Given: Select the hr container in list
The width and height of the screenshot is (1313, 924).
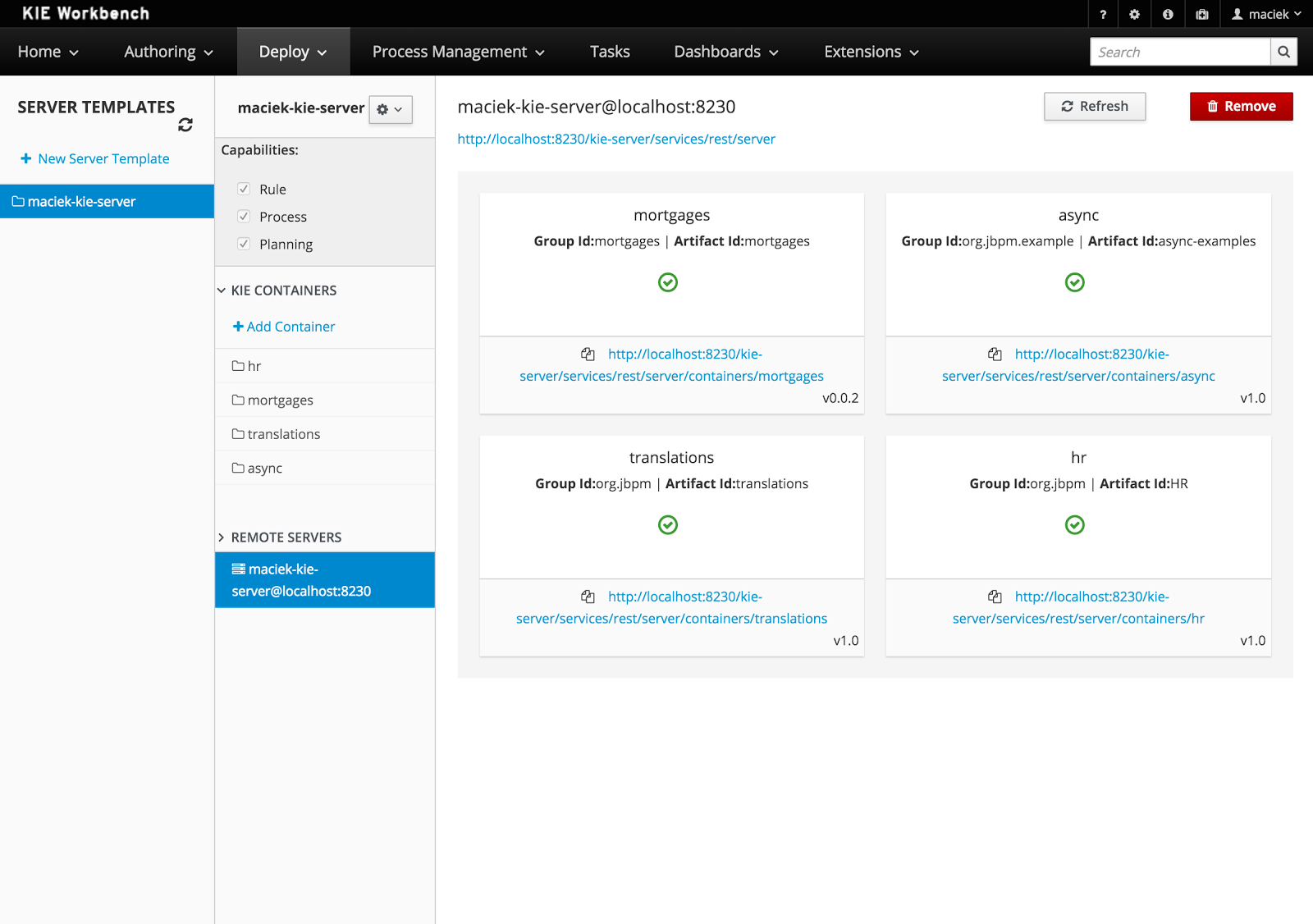Looking at the screenshot, I should click(x=325, y=366).
